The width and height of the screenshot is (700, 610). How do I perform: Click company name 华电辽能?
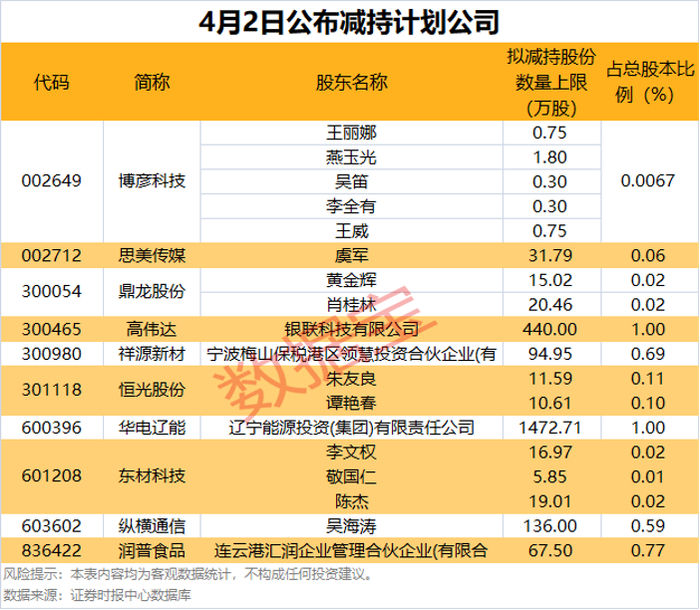pos(152,428)
